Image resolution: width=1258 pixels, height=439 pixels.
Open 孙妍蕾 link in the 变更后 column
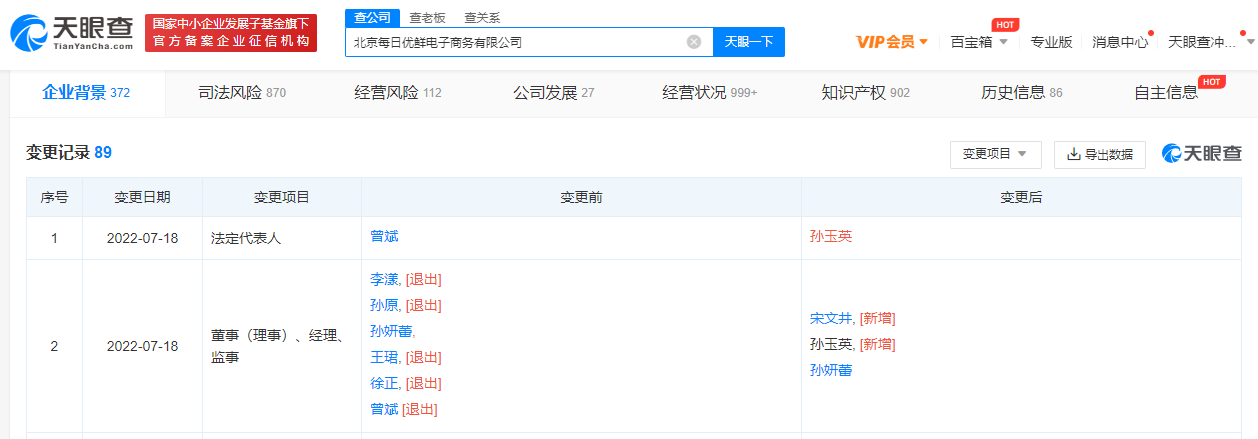(831, 370)
